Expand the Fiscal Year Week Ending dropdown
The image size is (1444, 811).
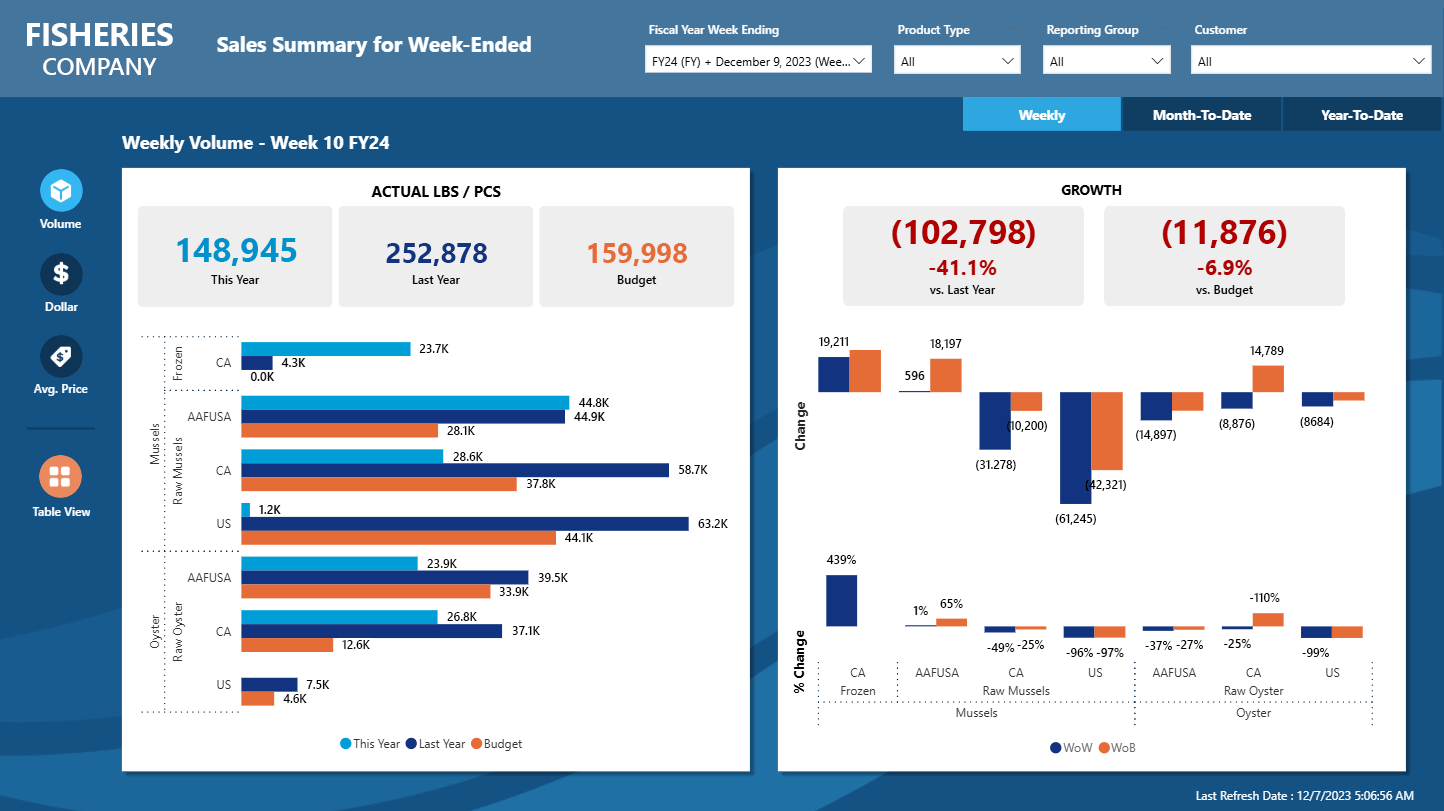[758, 61]
